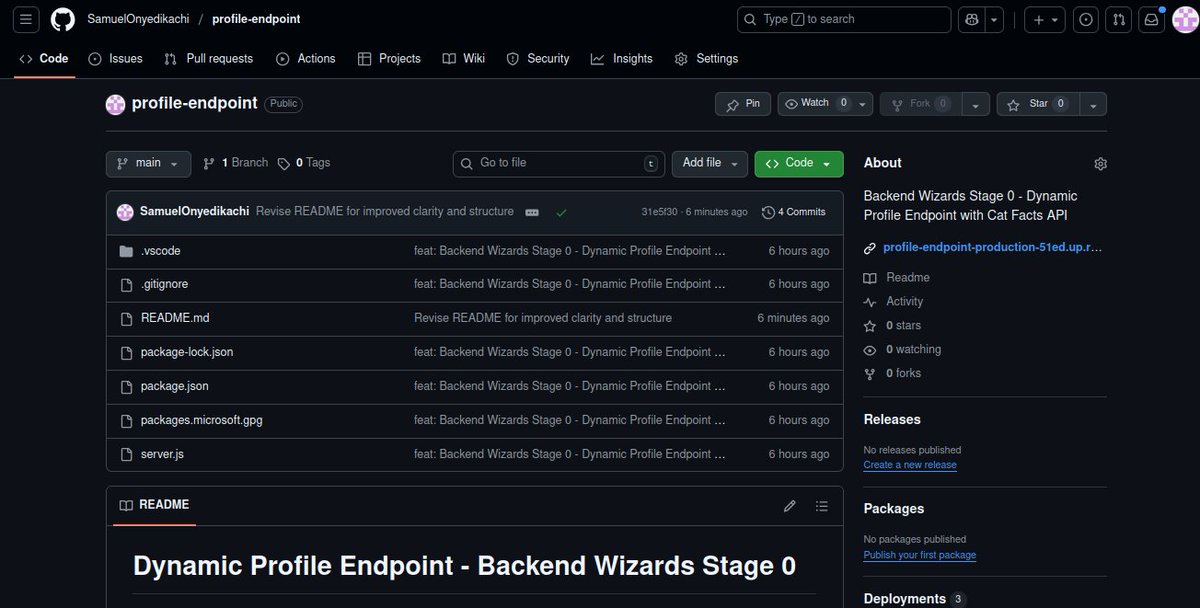Focus the Go to file input
1200x608 pixels.
558,163
